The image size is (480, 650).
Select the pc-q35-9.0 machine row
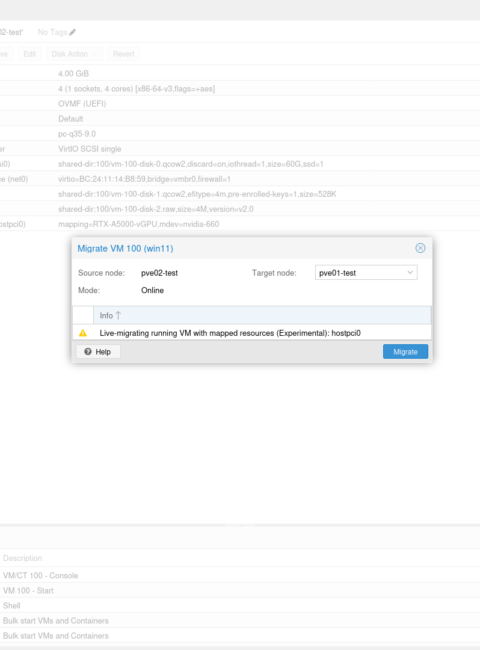240,133
